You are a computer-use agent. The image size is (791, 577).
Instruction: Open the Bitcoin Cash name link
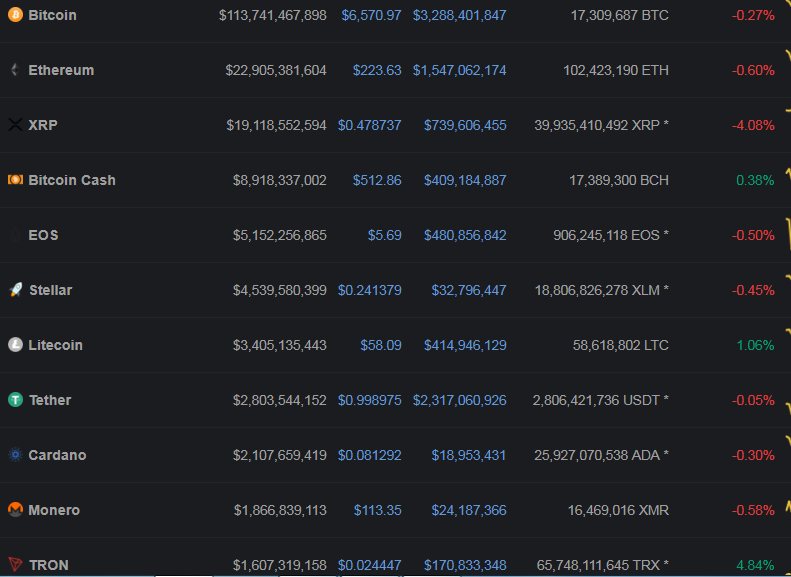(72, 180)
